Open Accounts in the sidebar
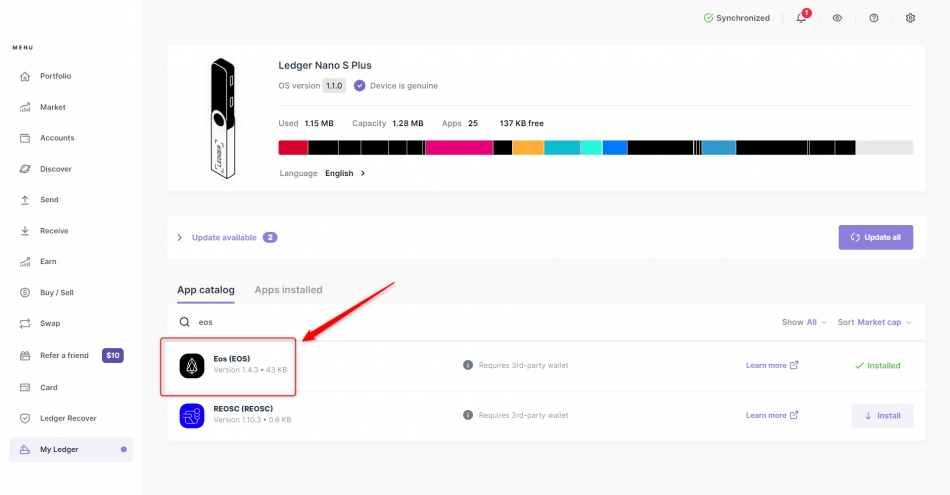Viewport: 950px width, 495px height. 57,138
